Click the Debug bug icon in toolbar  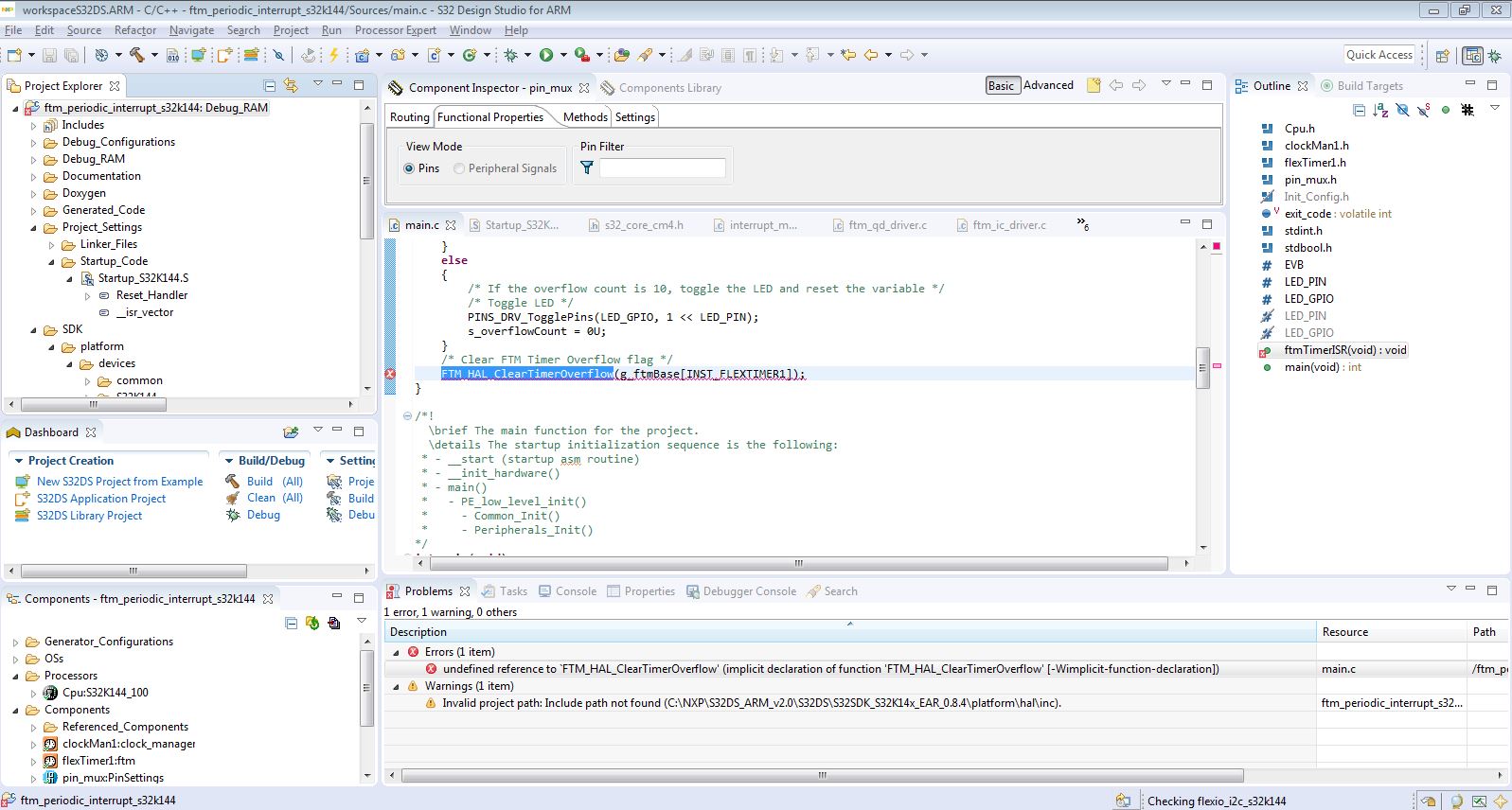pyautogui.click(x=511, y=55)
